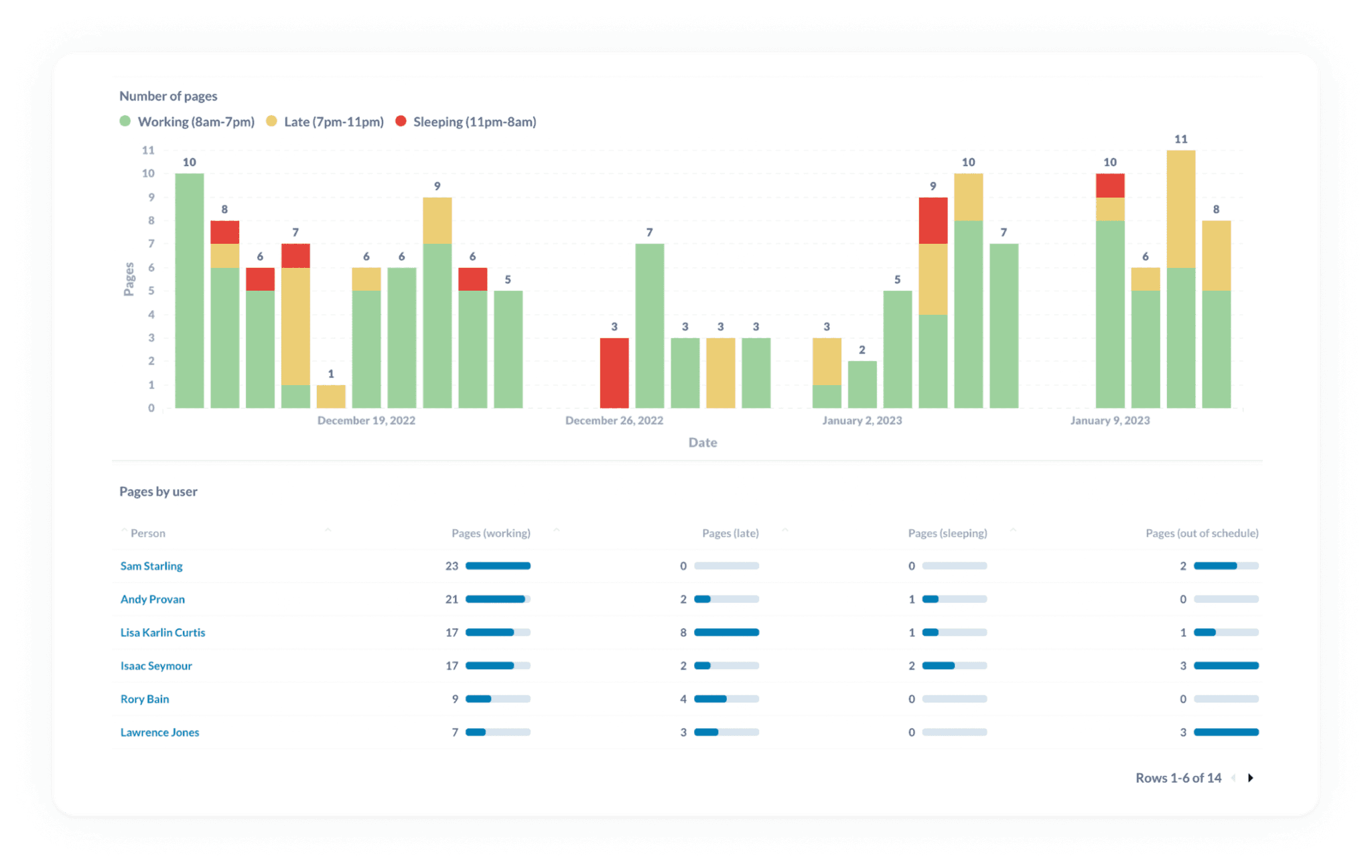Click Andy Provan's name in table
This screenshot has width=1372, height=868.
point(153,599)
